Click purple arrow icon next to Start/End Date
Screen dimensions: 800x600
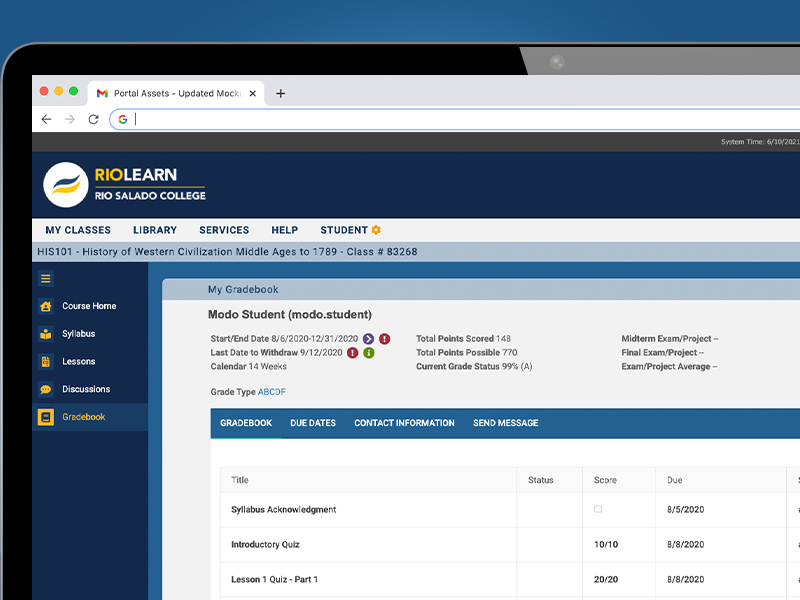368,339
